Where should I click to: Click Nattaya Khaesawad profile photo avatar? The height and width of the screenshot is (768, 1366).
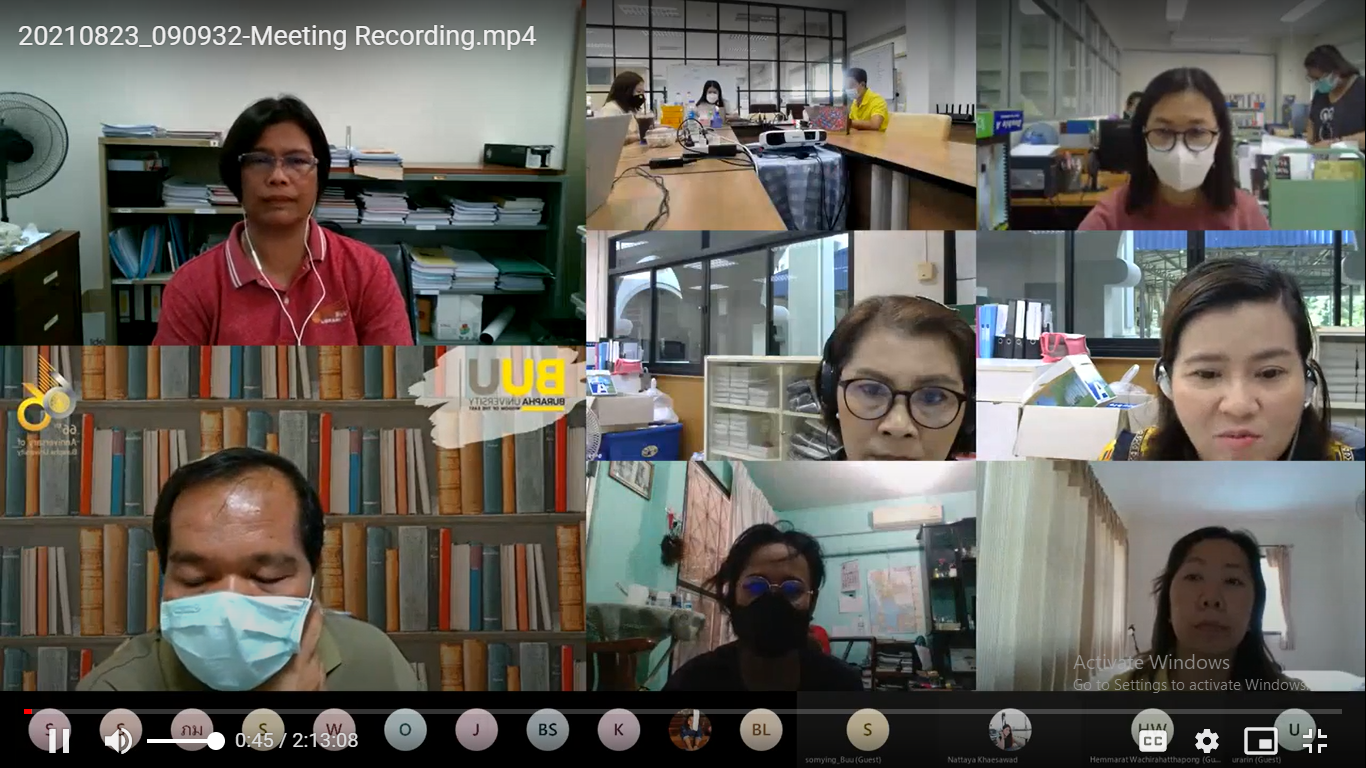(x=1009, y=730)
